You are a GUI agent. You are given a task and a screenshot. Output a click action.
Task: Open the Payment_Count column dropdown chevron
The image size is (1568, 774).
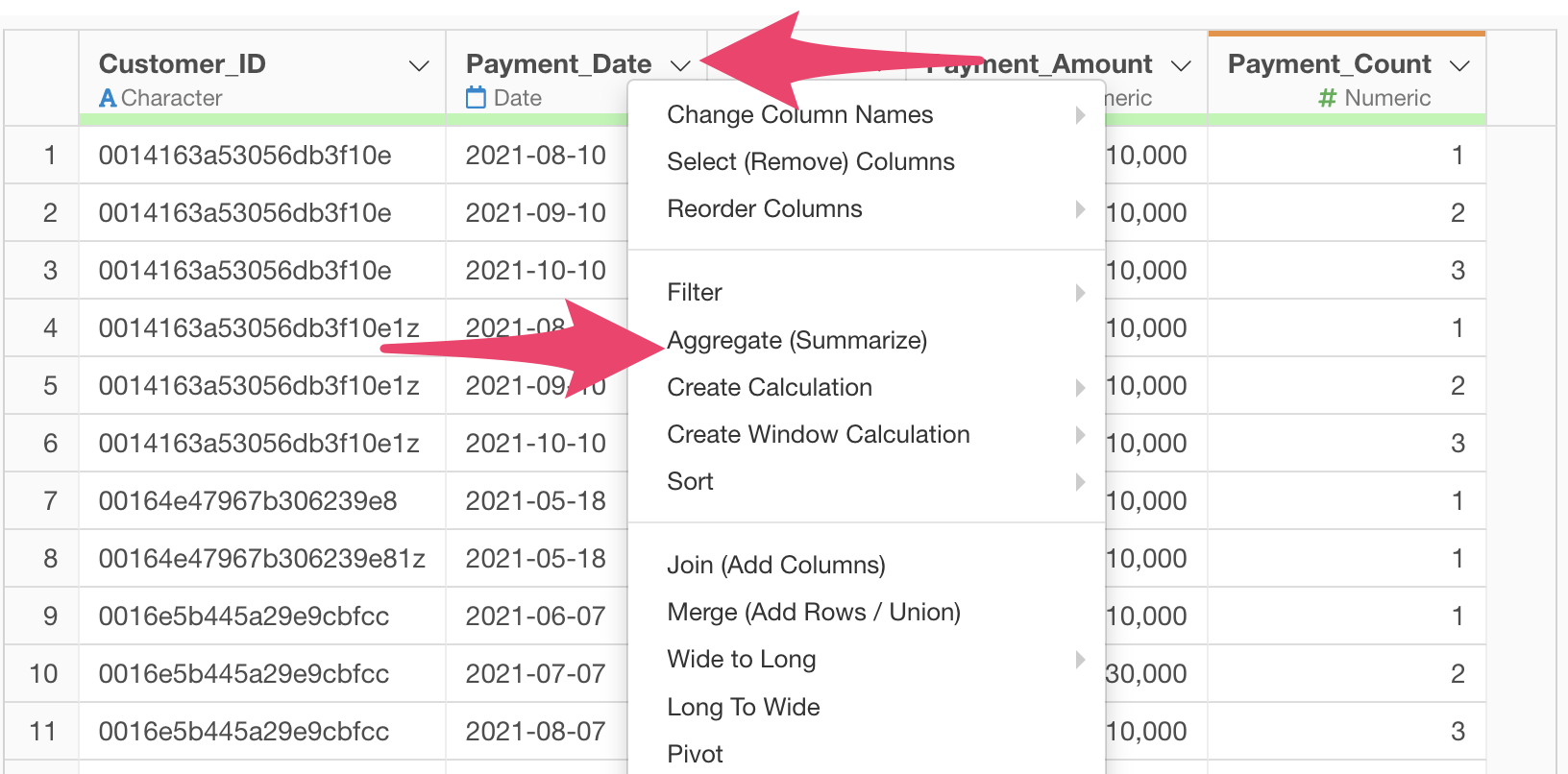coord(1459,65)
